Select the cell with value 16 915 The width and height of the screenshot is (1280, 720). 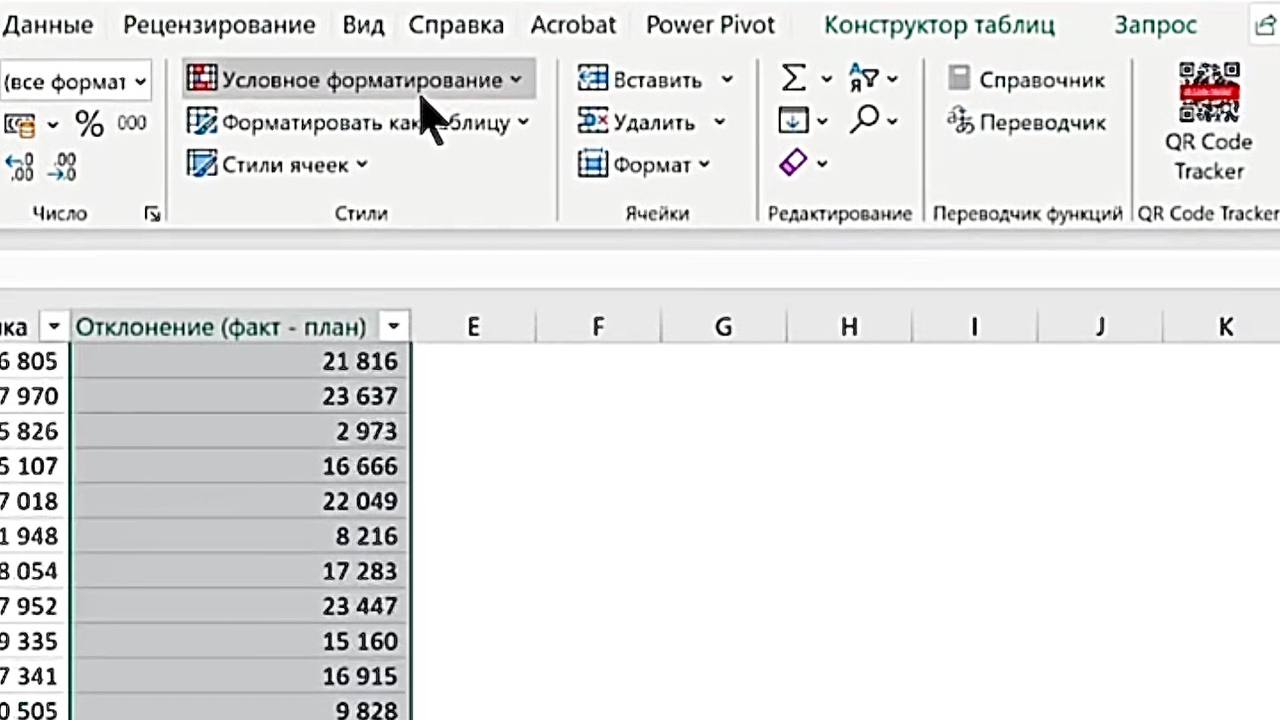click(x=240, y=676)
